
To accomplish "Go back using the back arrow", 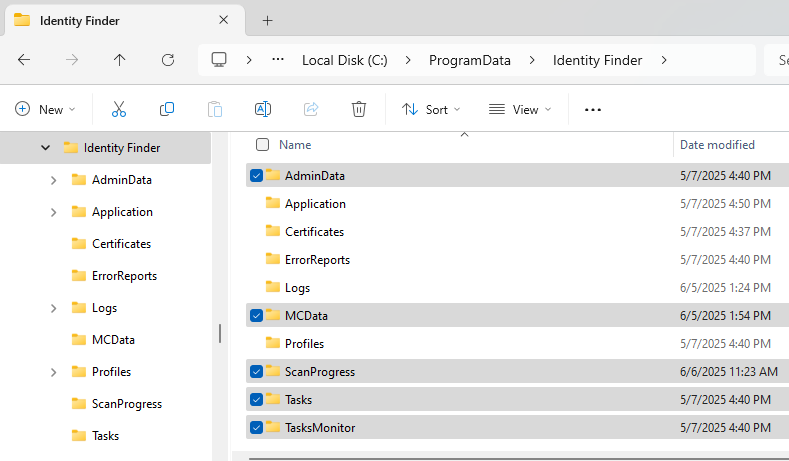I will tap(24, 60).
